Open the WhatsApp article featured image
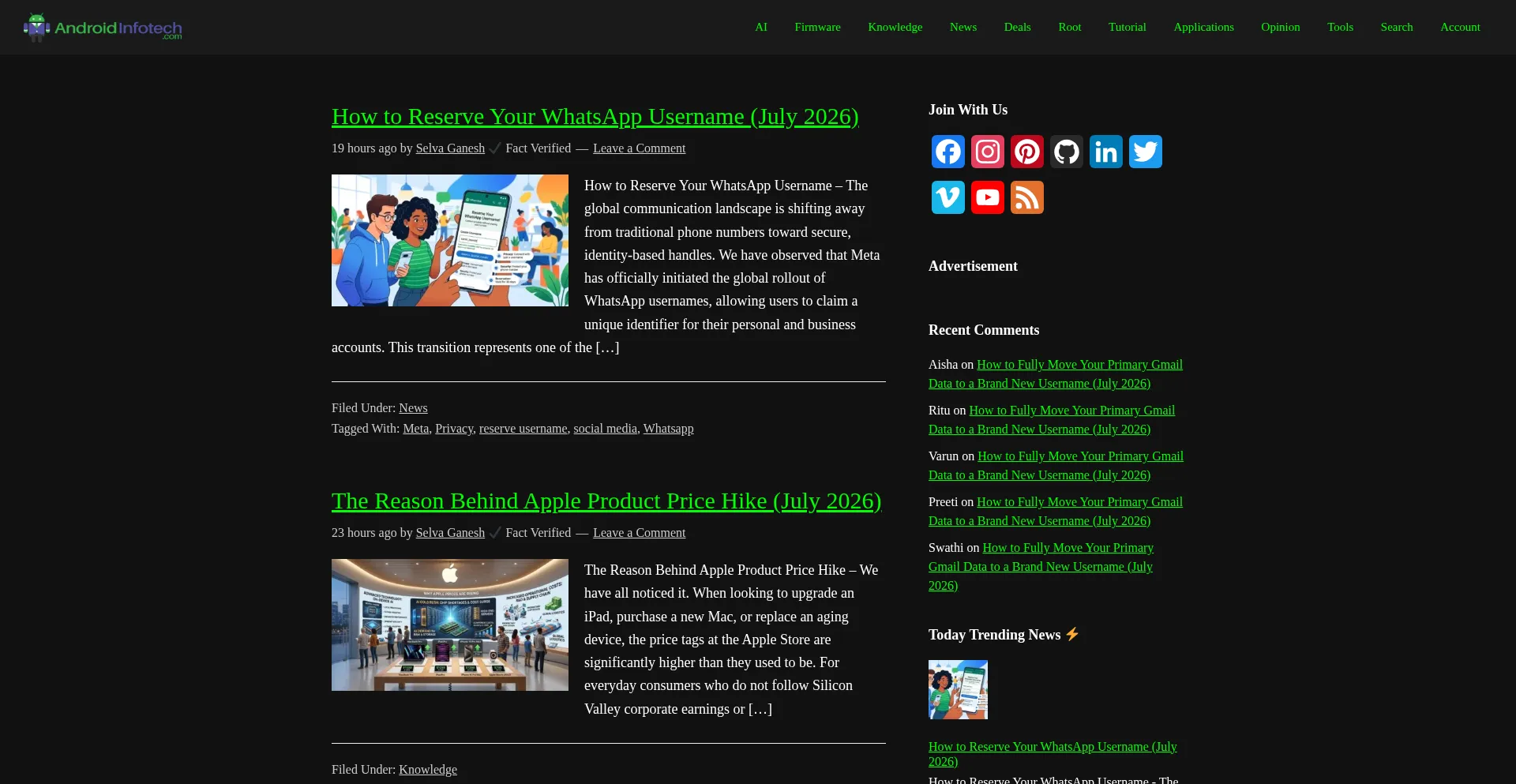Viewport: 1516px width, 784px height. [450, 240]
